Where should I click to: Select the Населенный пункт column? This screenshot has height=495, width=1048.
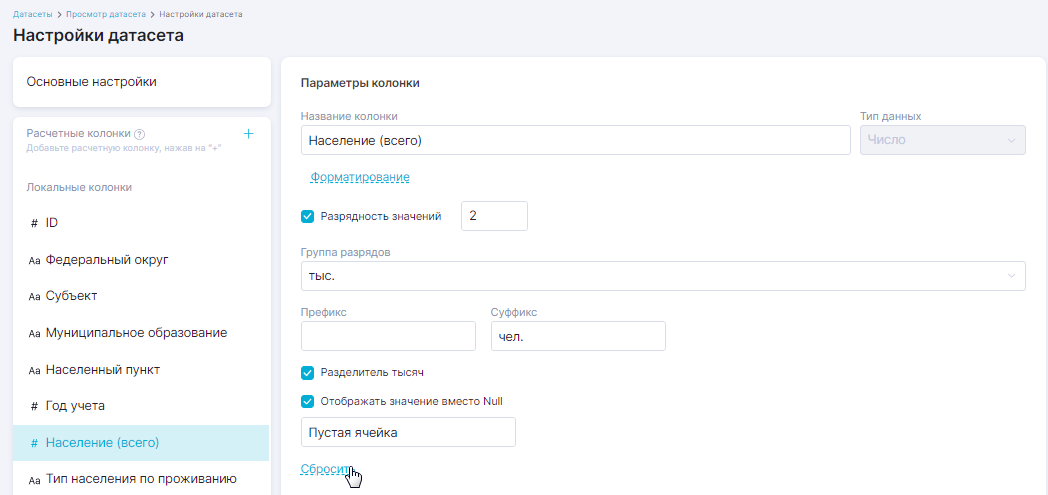pyautogui.click(x=103, y=370)
